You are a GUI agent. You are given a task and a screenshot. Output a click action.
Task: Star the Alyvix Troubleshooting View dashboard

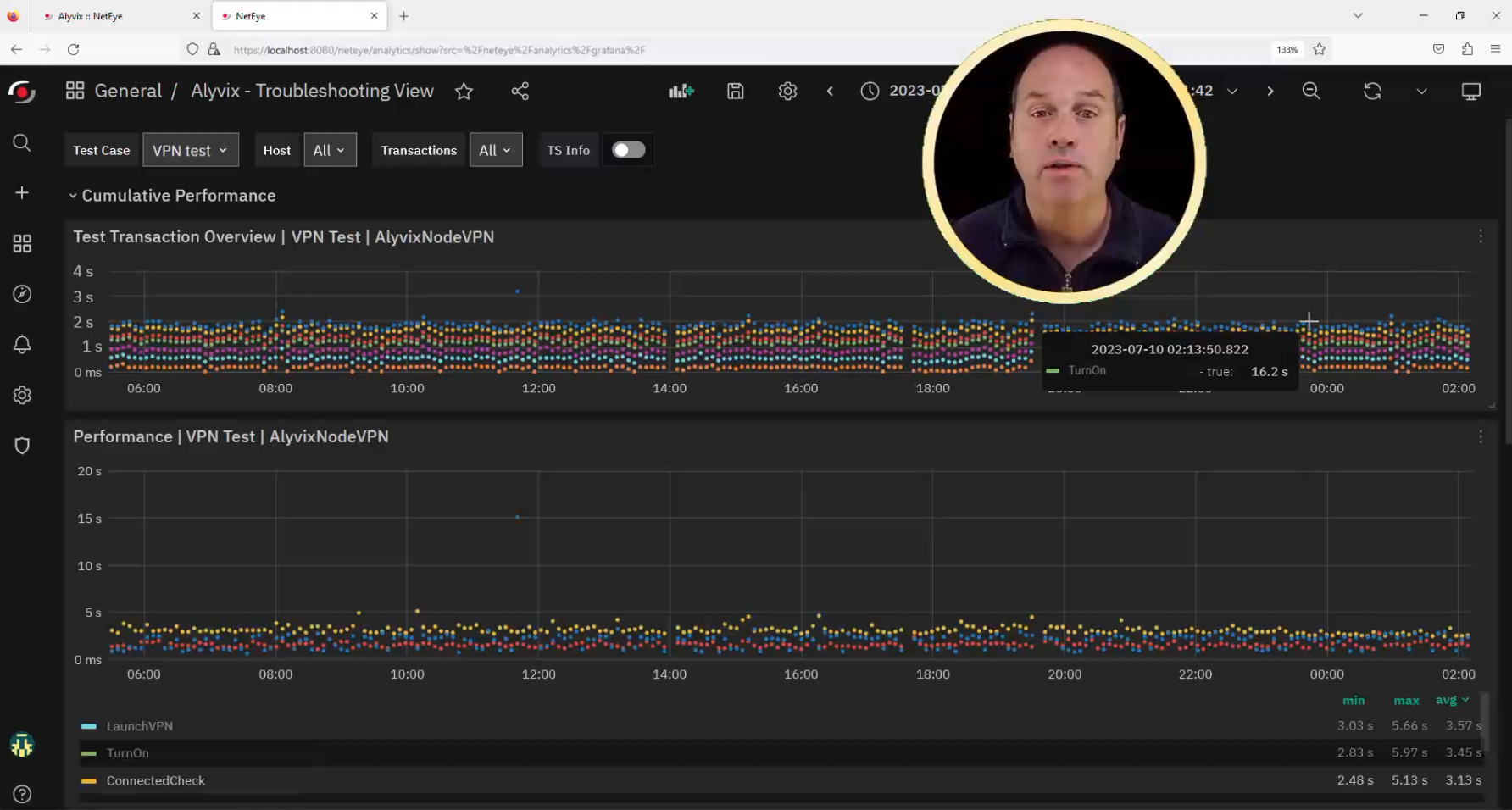464,91
